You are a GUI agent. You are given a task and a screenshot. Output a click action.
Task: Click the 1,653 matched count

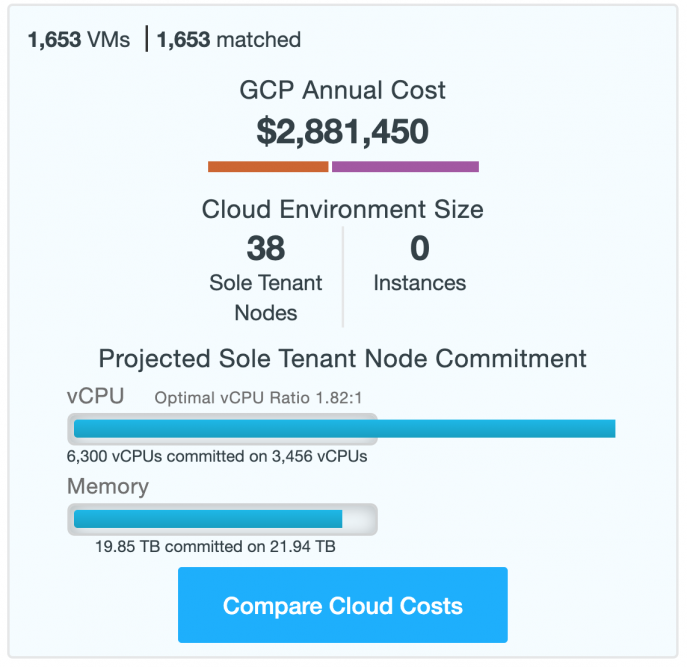point(229,40)
